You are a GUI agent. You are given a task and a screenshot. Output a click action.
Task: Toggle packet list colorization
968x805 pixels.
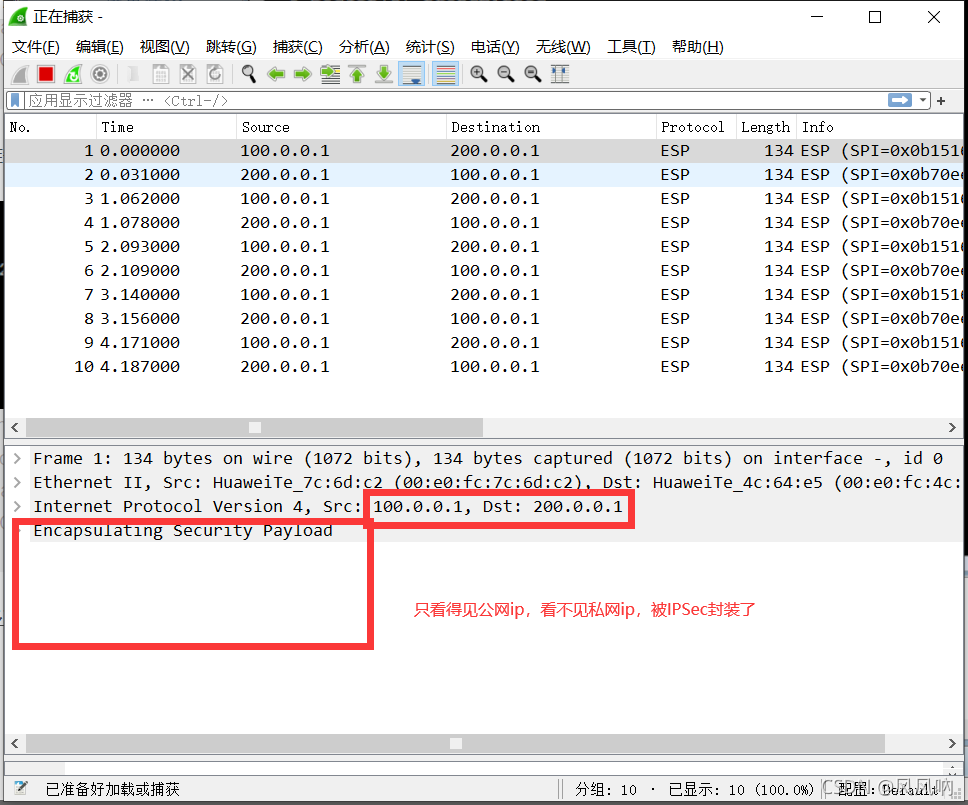(x=445, y=75)
